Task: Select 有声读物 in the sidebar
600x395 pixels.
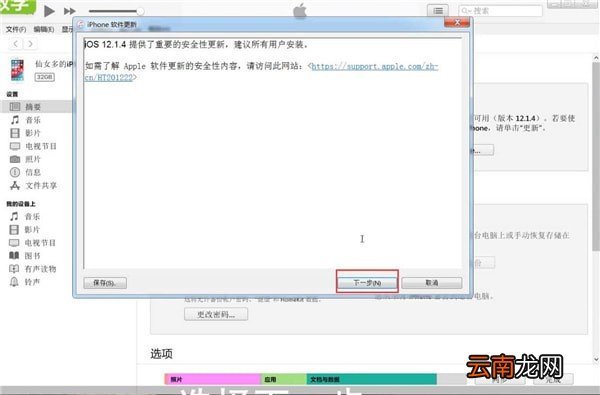Action: (40, 269)
